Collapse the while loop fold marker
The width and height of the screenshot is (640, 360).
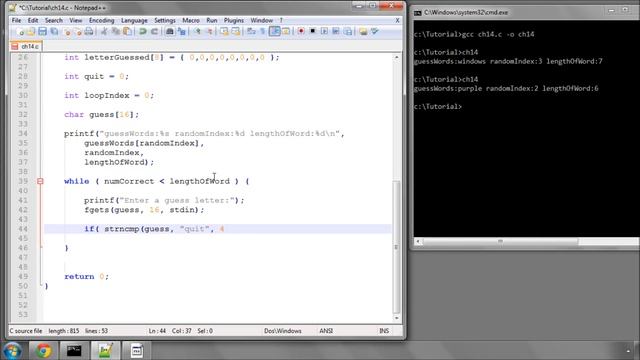(x=40, y=181)
